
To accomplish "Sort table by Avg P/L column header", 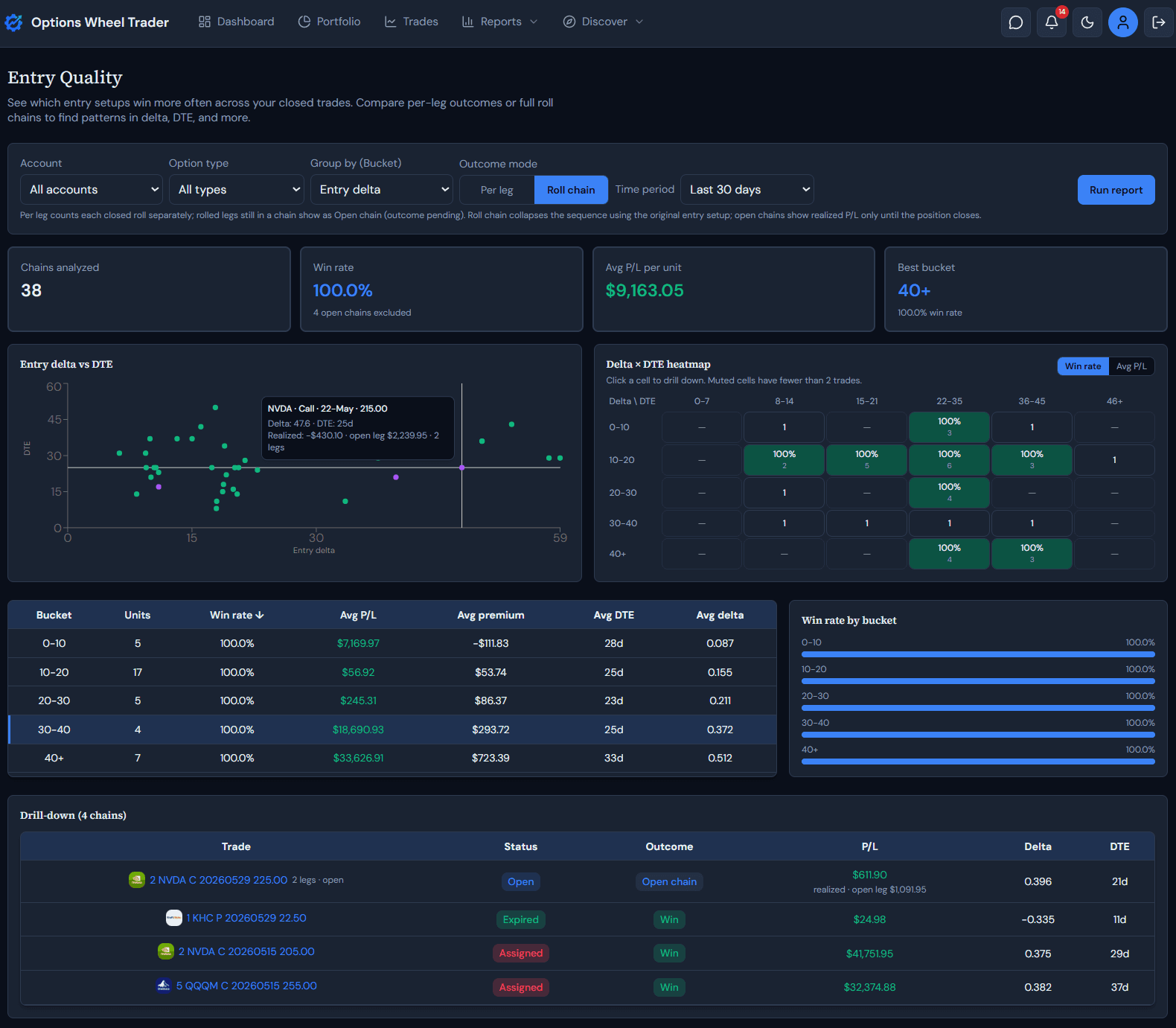I will (358, 615).
